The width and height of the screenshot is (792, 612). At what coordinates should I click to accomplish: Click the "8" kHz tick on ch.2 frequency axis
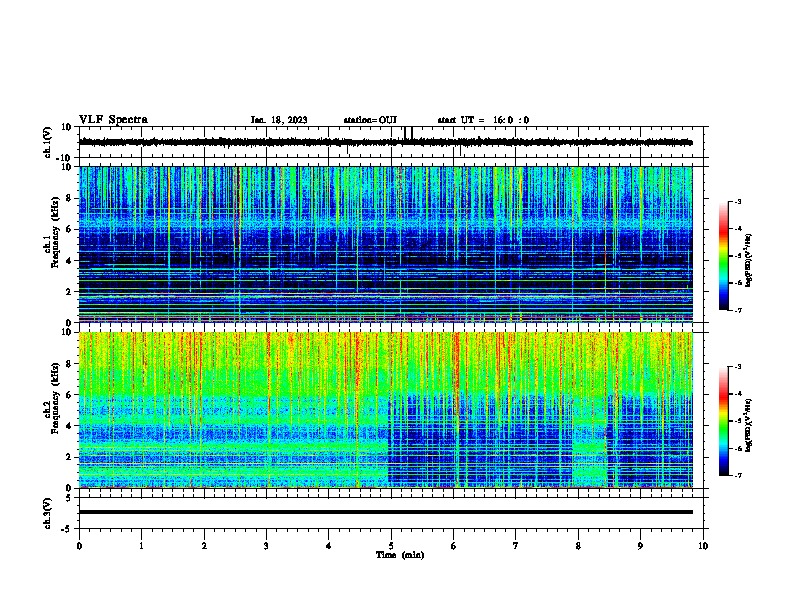[x=69, y=364]
